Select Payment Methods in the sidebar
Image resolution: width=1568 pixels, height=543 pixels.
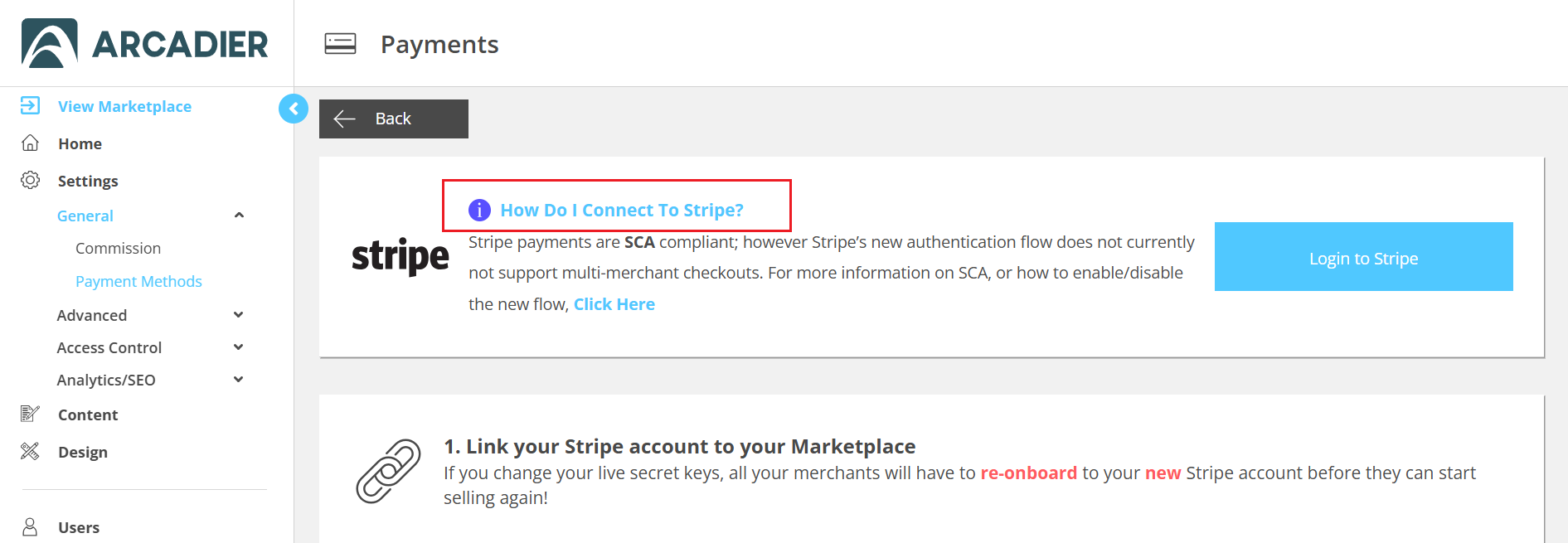[138, 281]
